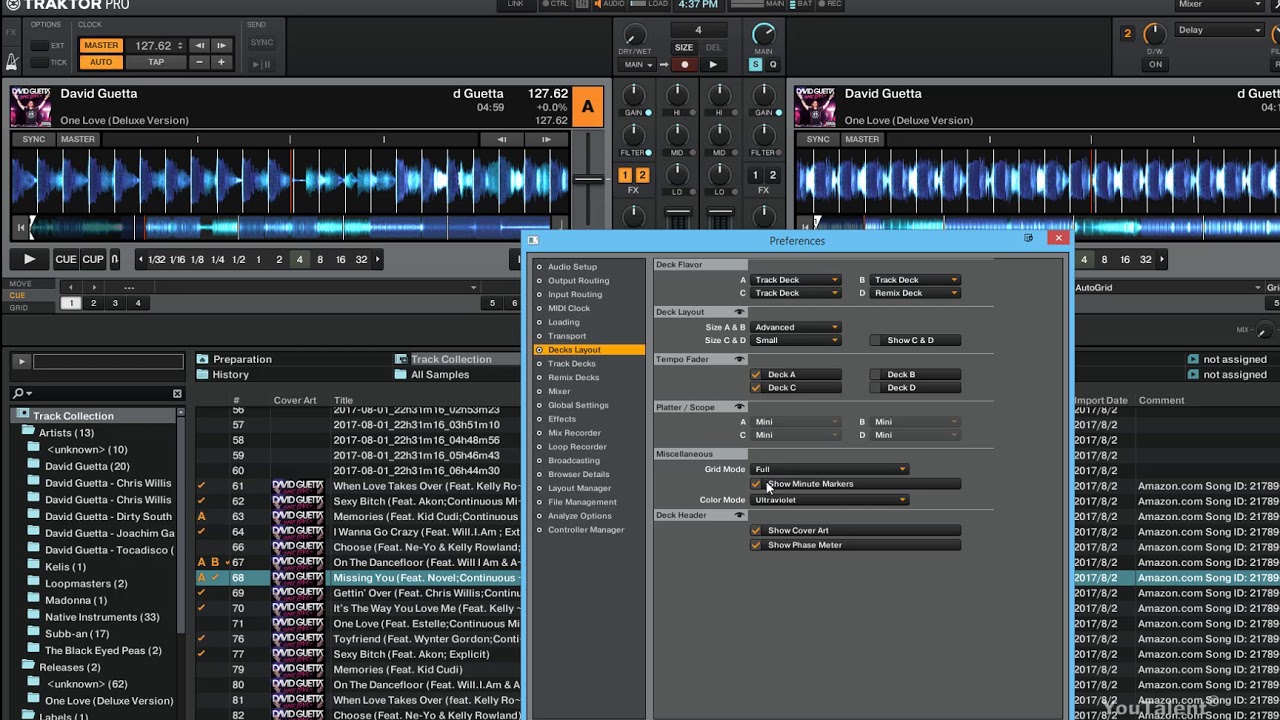The image size is (1280, 720).
Task: Adjust the Dry/Wet knob of loop recorder
Action: coord(633,36)
